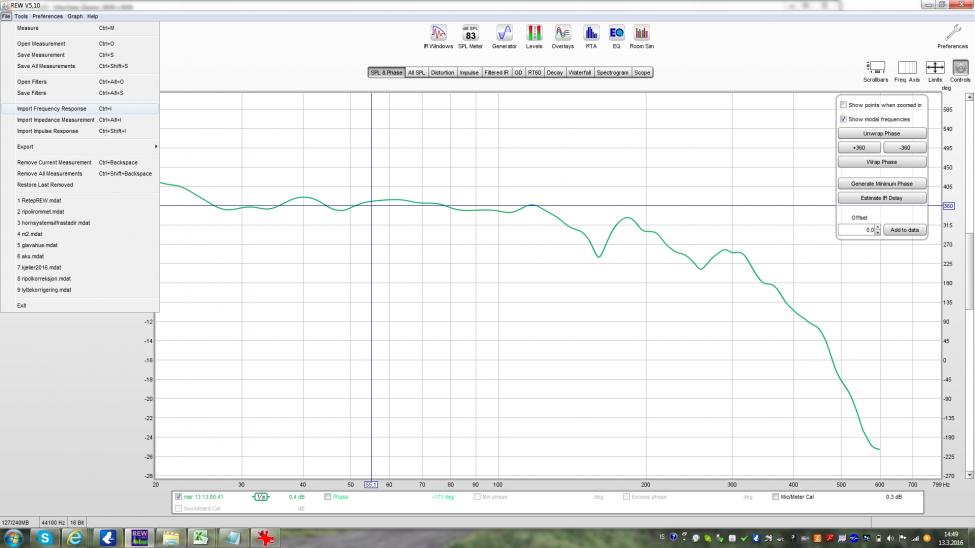Image resolution: width=975 pixels, height=548 pixels.
Task: Expand the Export submenu
Action: (80, 147)
